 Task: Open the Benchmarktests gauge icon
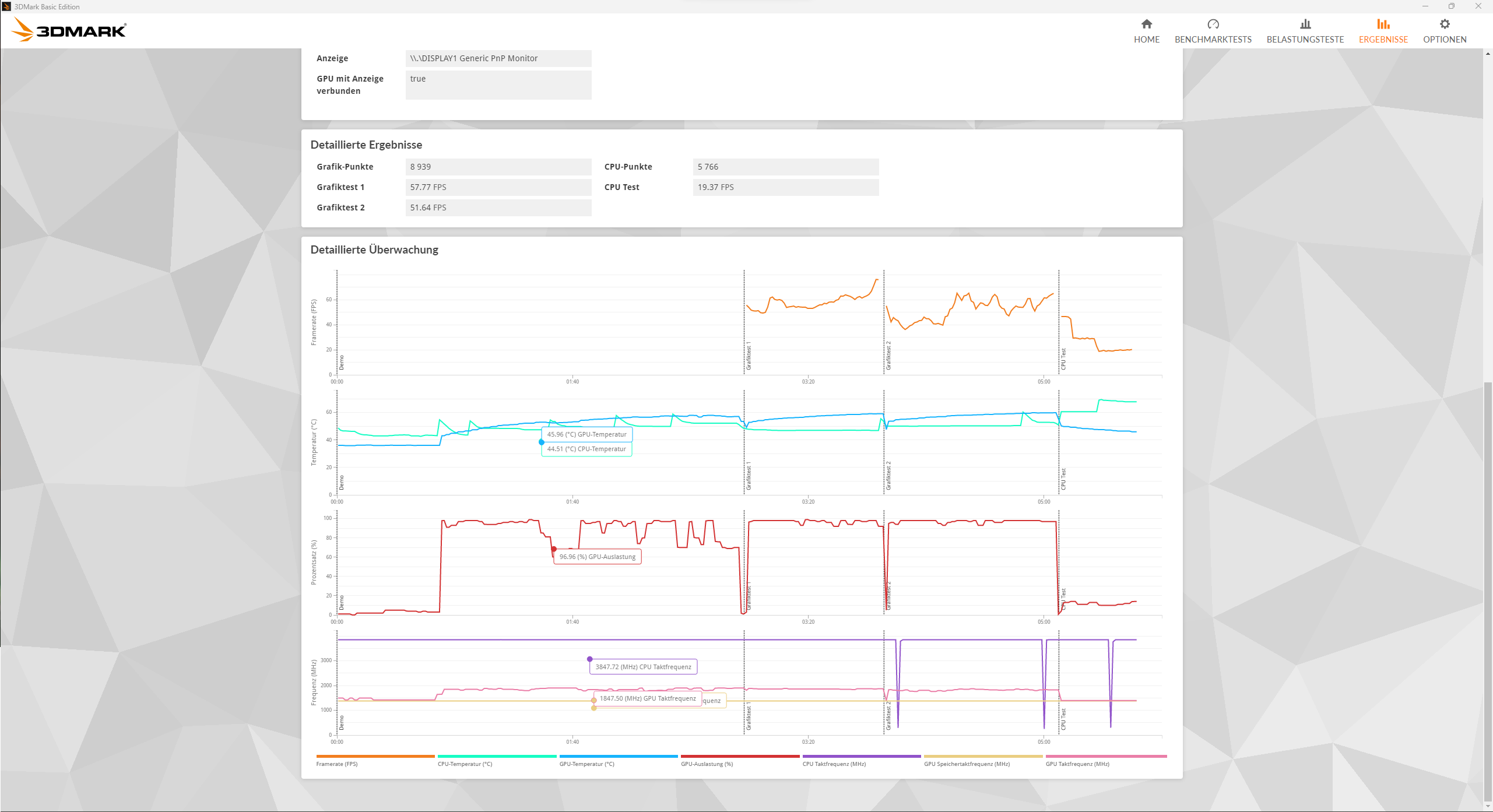1213,24
